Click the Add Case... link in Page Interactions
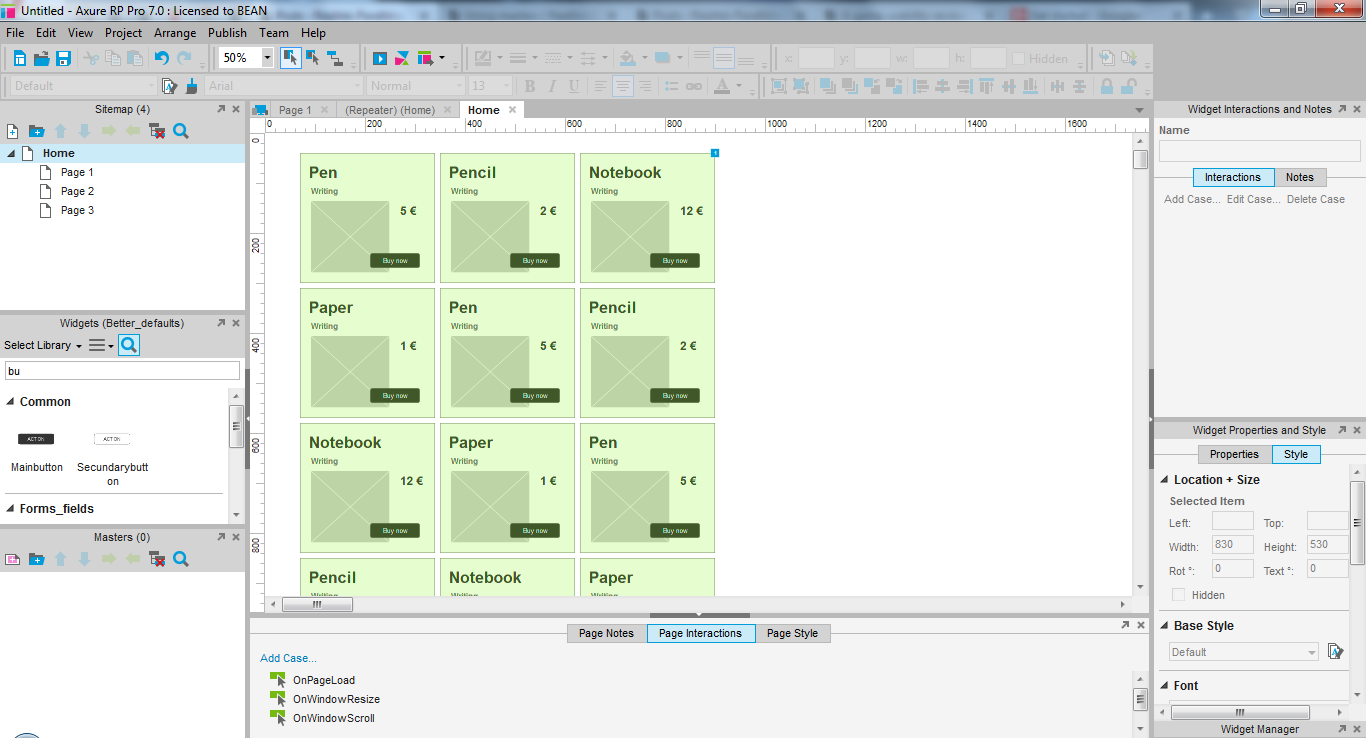Image resolution: width=1366 pixels, height=738 pixels. pyautogui.click(x=288, y=658)
